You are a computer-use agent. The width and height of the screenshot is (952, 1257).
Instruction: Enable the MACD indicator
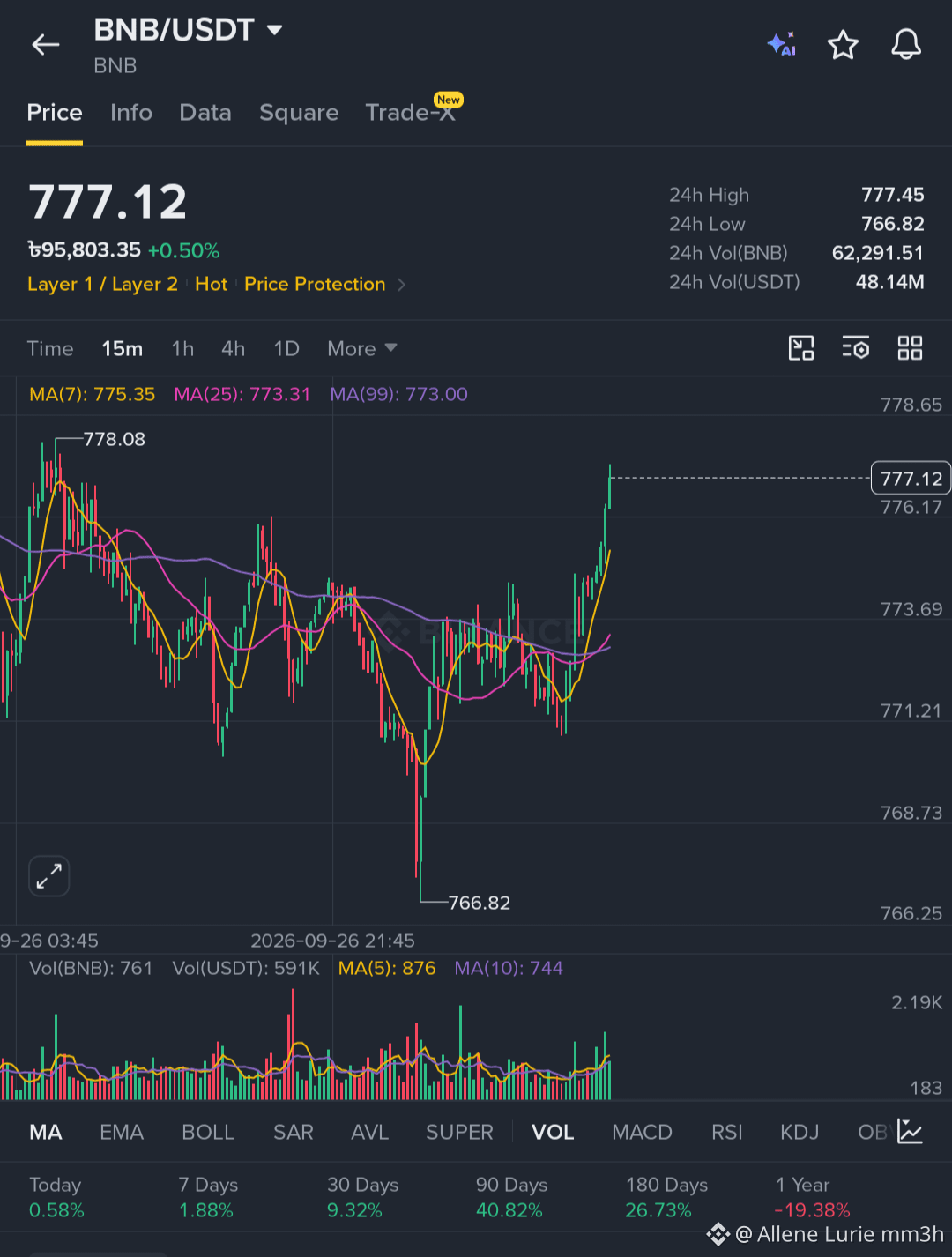coord(642,1132)
